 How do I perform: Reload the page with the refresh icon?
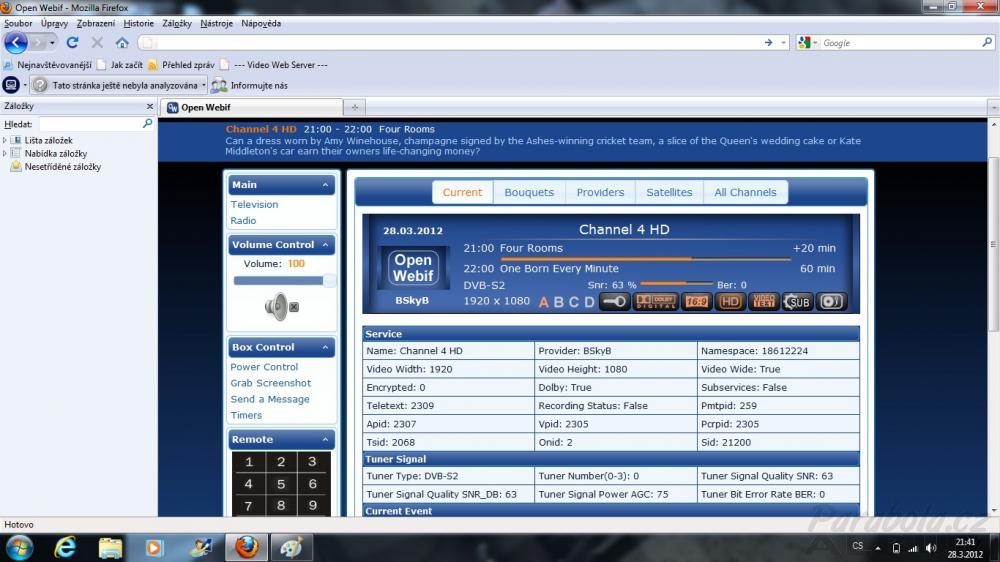pos(72,43)
